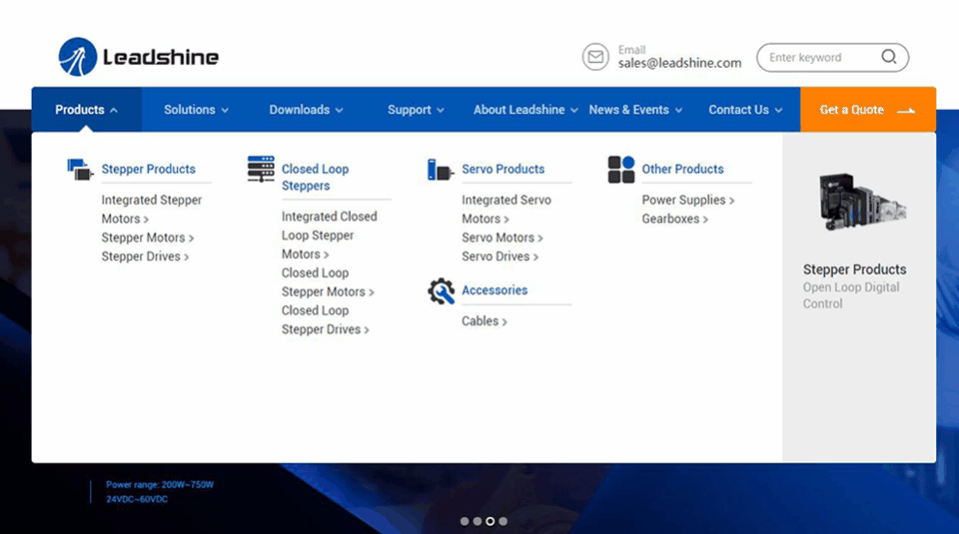959x534 pixels.
Task: Open Integrated Stepper Motors
Action: click(152, 209)
